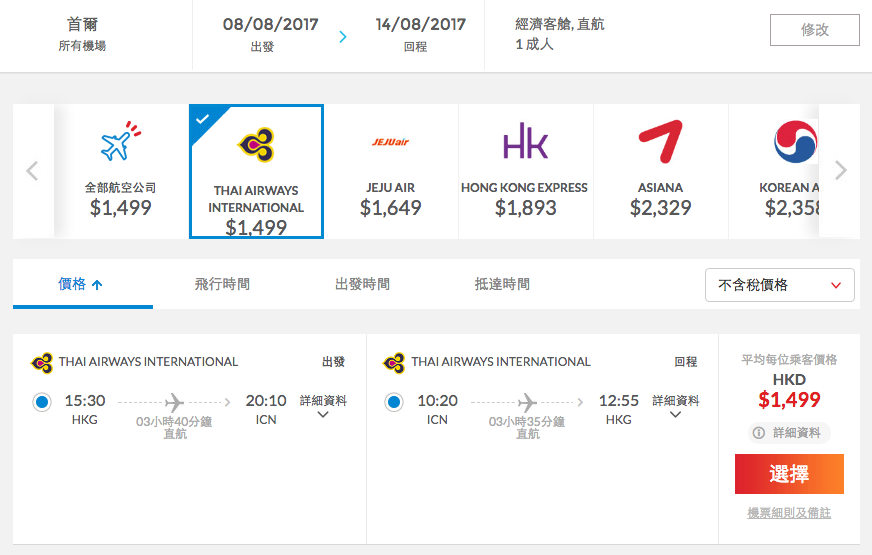
Task: Click the return date 14/08/2017
Action: 420,24
